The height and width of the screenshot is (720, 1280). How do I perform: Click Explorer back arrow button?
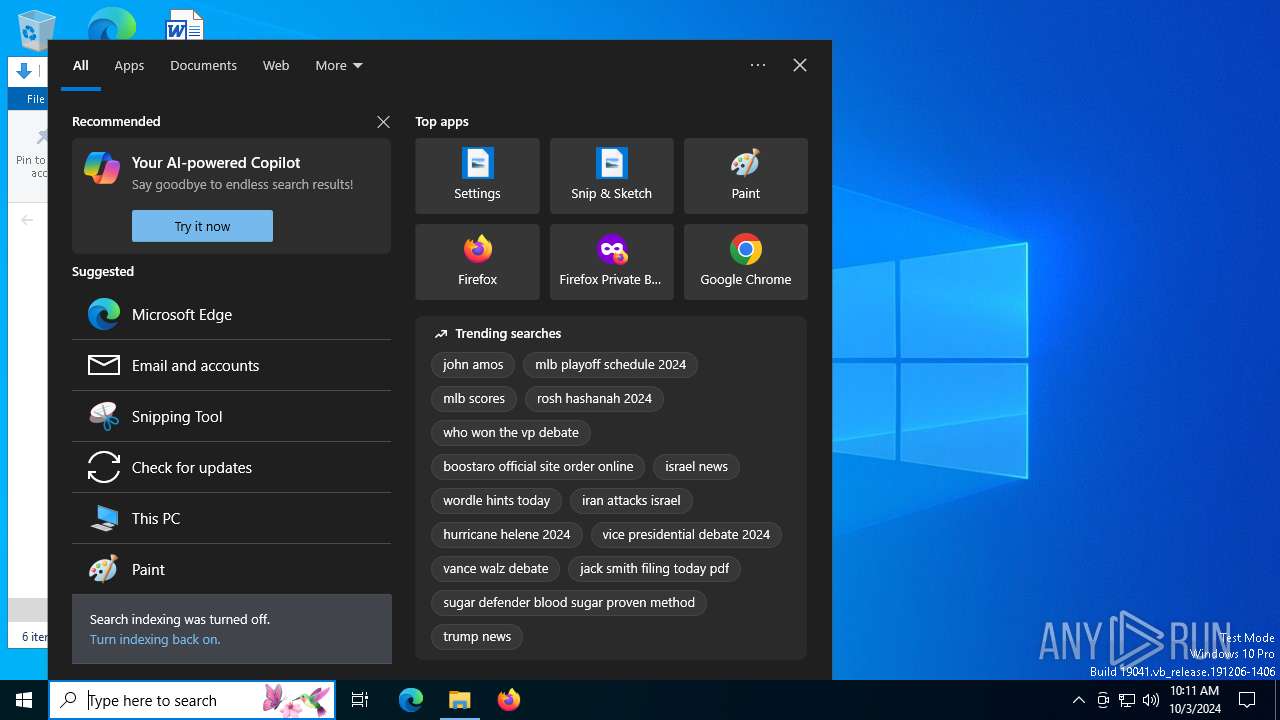coord(27,220)
